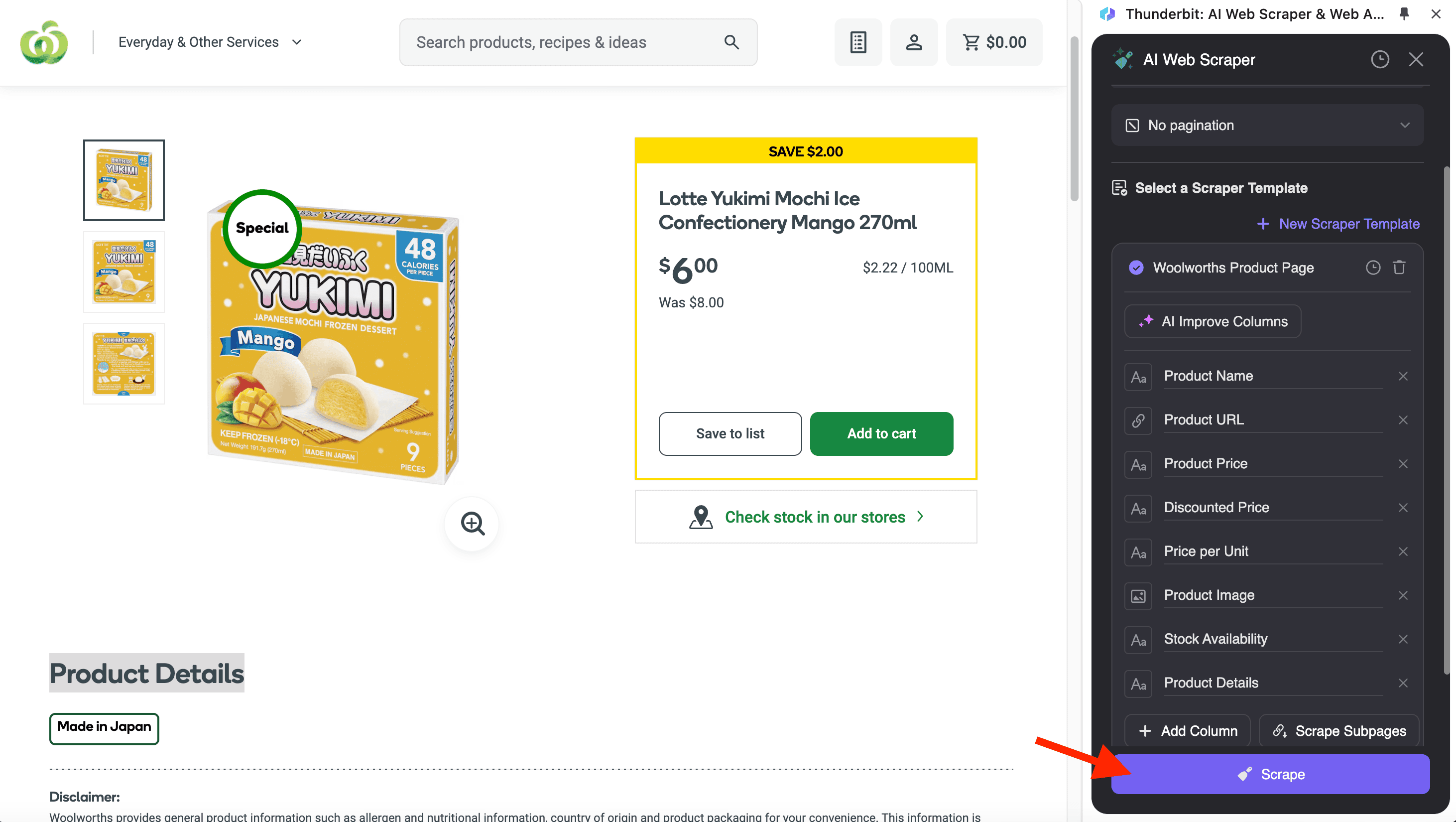Focus the product search field
This screenshot has width=1456, height=822.
(x=565, y=42)
